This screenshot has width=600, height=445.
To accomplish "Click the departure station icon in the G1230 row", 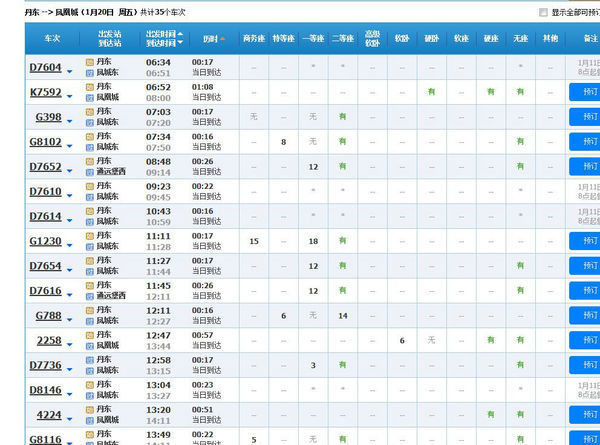I will pyautogui.click(x=89, y=236).
